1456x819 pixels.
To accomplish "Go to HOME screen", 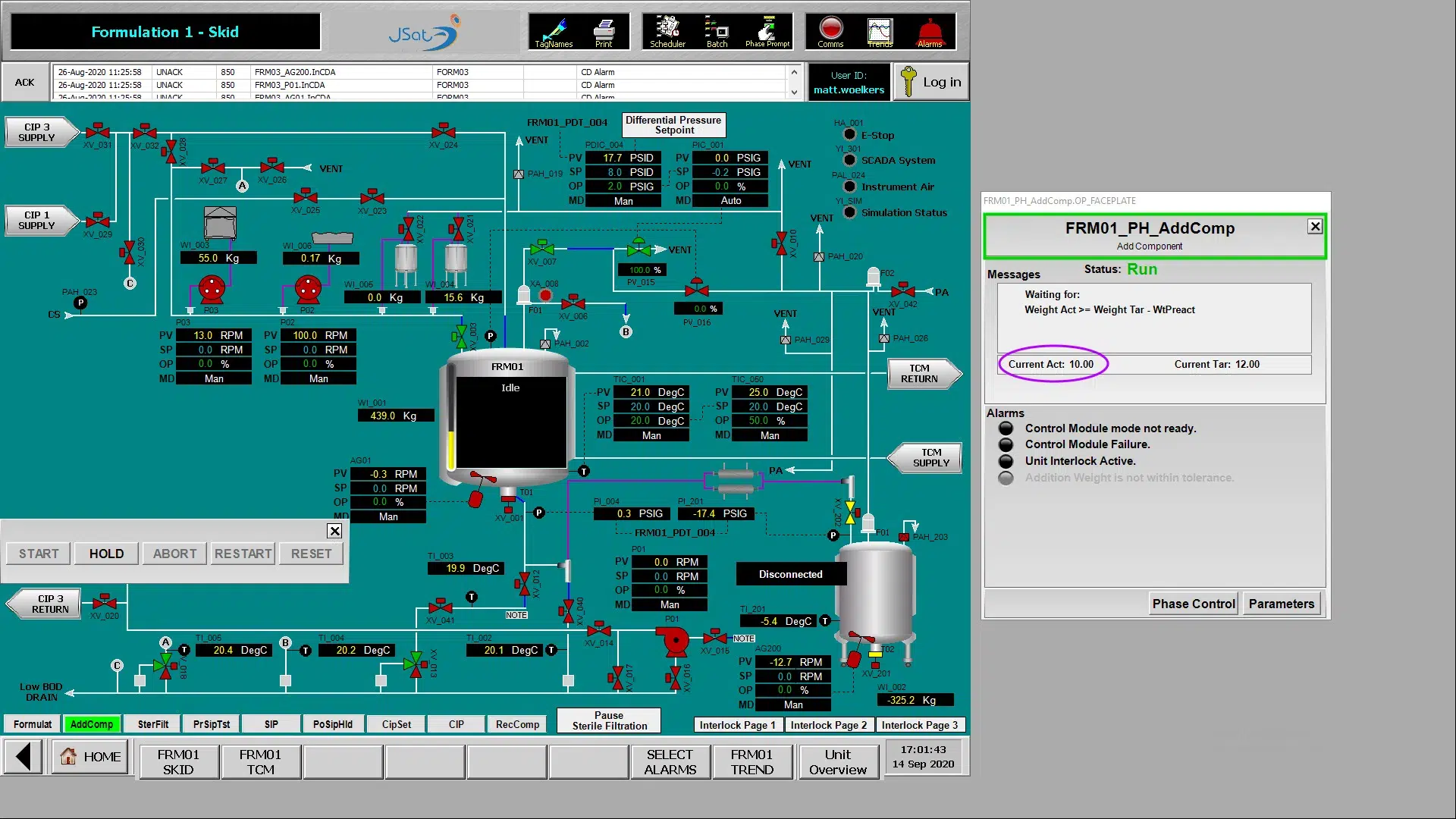I will [91, 757].
